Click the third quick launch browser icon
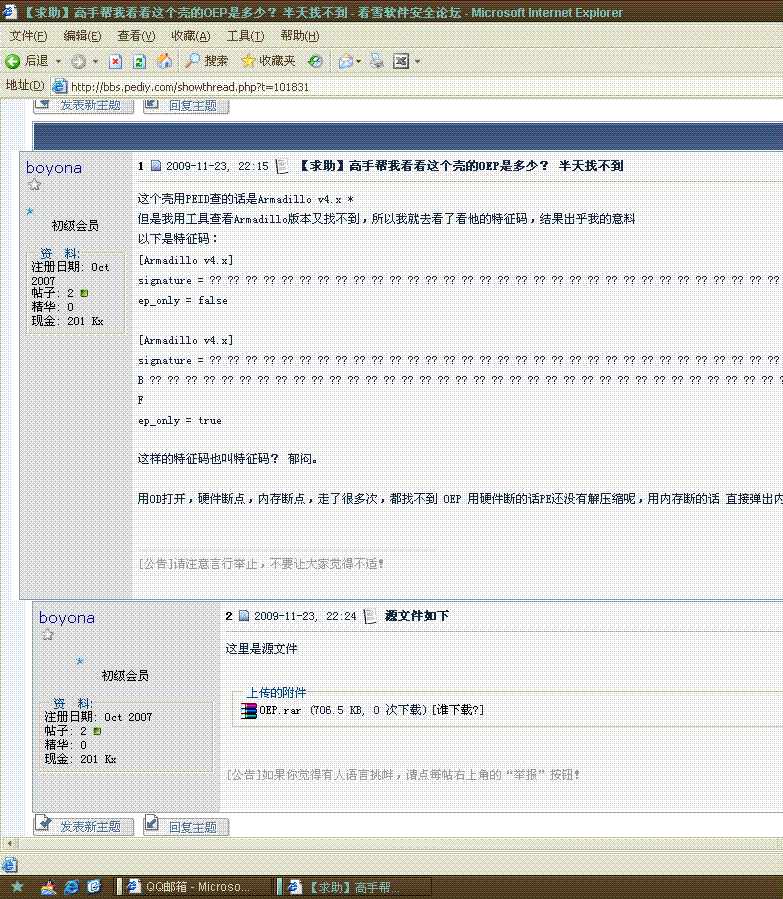Image resolution: width=783 pixels, height=899 pixels. 94,886
